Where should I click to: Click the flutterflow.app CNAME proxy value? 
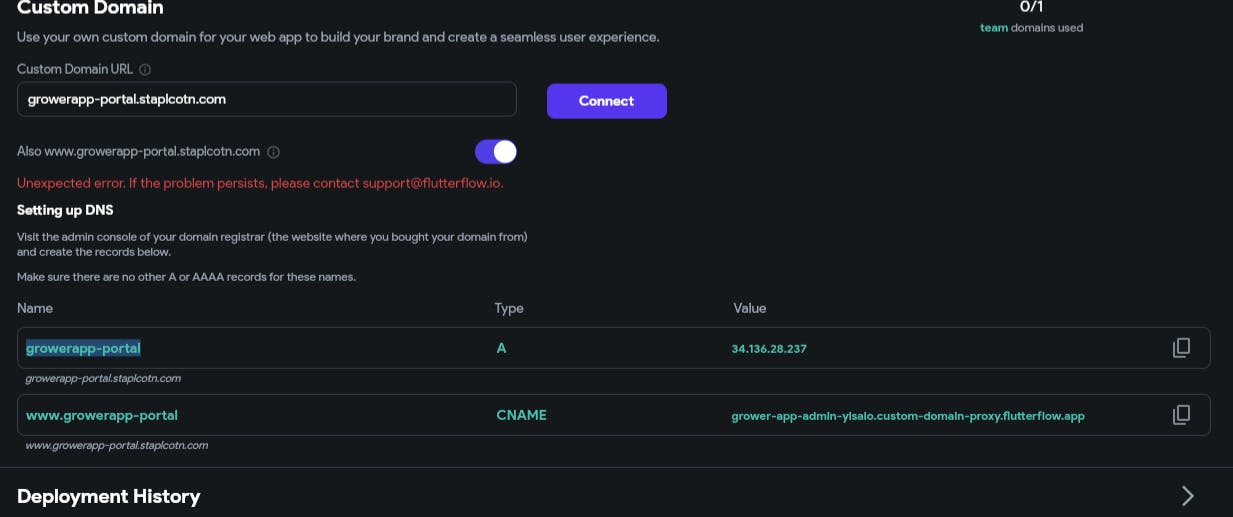(x=908, y=416)
